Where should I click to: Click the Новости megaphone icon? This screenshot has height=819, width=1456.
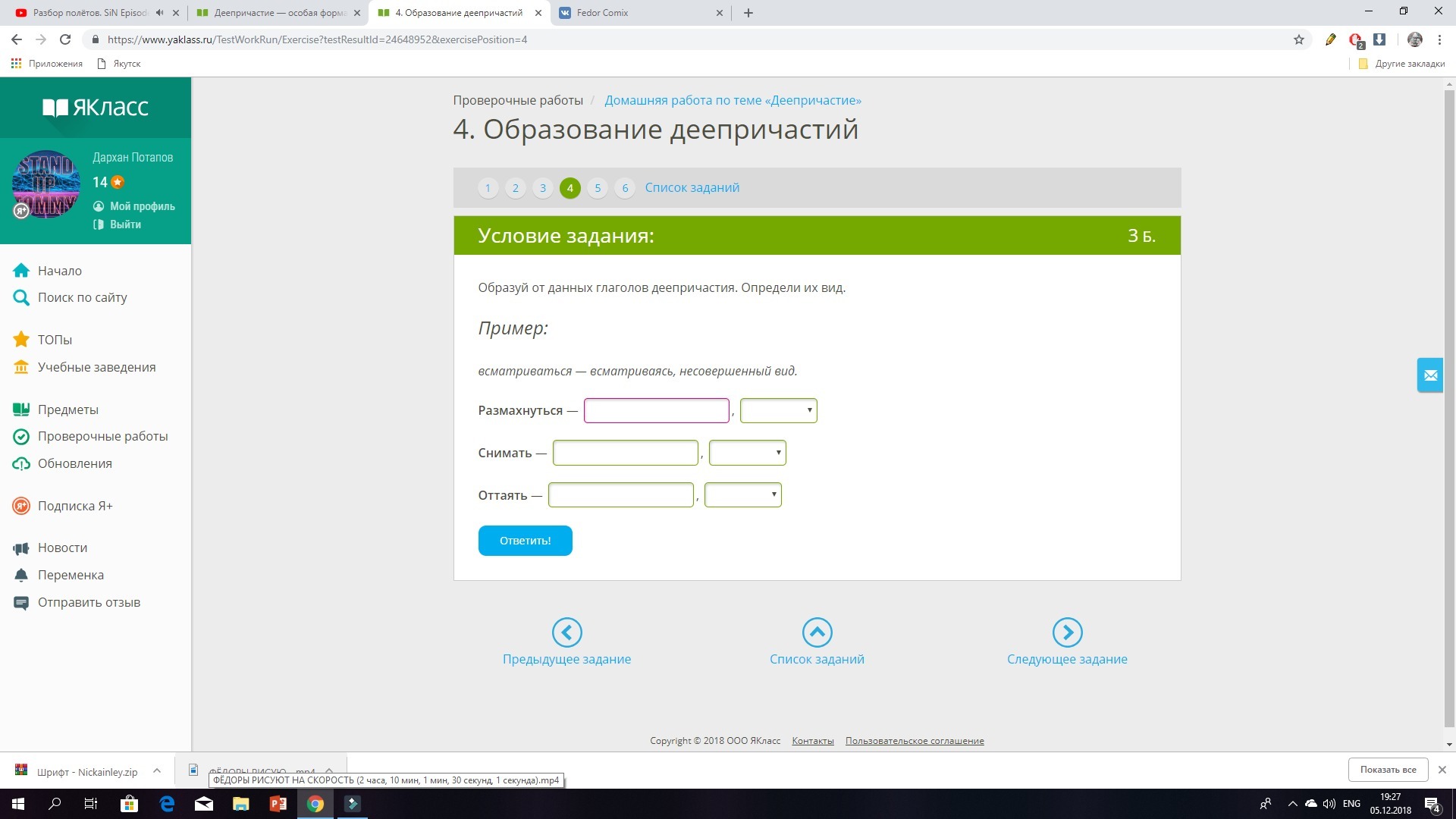coord(21,548)
